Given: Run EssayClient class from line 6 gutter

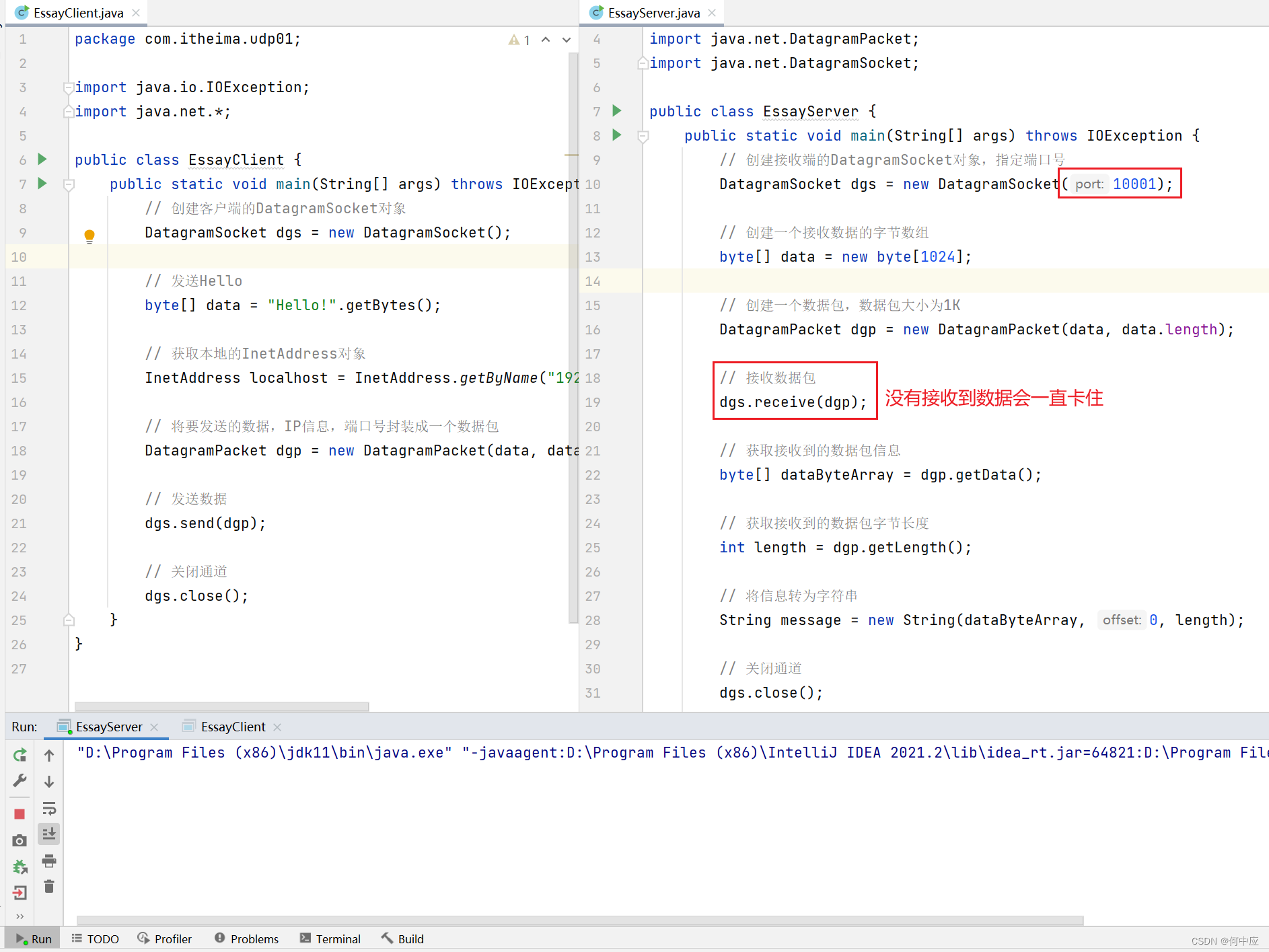Looking at the screenshot, I should click(x=42, y=159).
